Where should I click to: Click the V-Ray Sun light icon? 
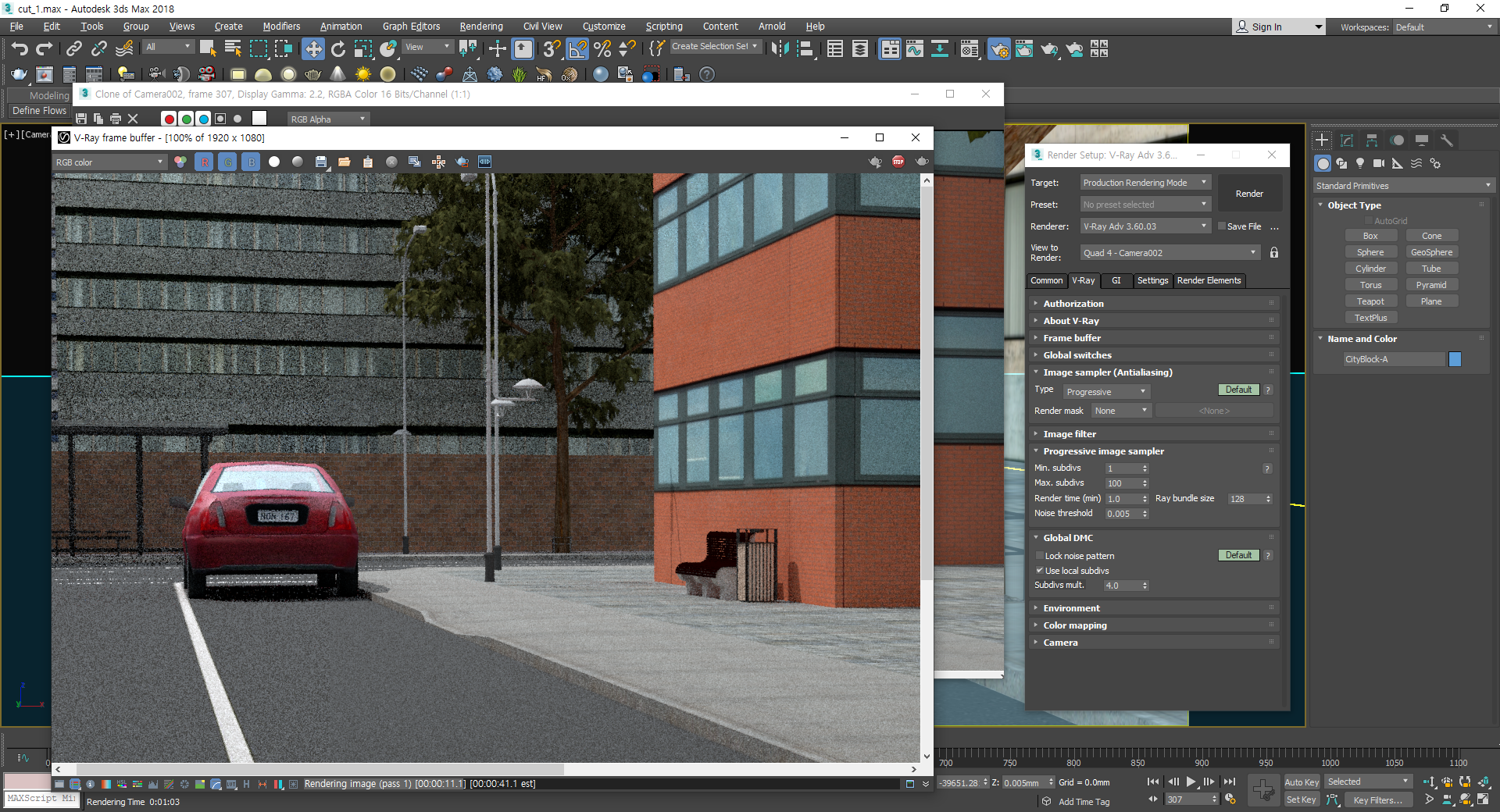pyautogui.click(x=363, y=74)
